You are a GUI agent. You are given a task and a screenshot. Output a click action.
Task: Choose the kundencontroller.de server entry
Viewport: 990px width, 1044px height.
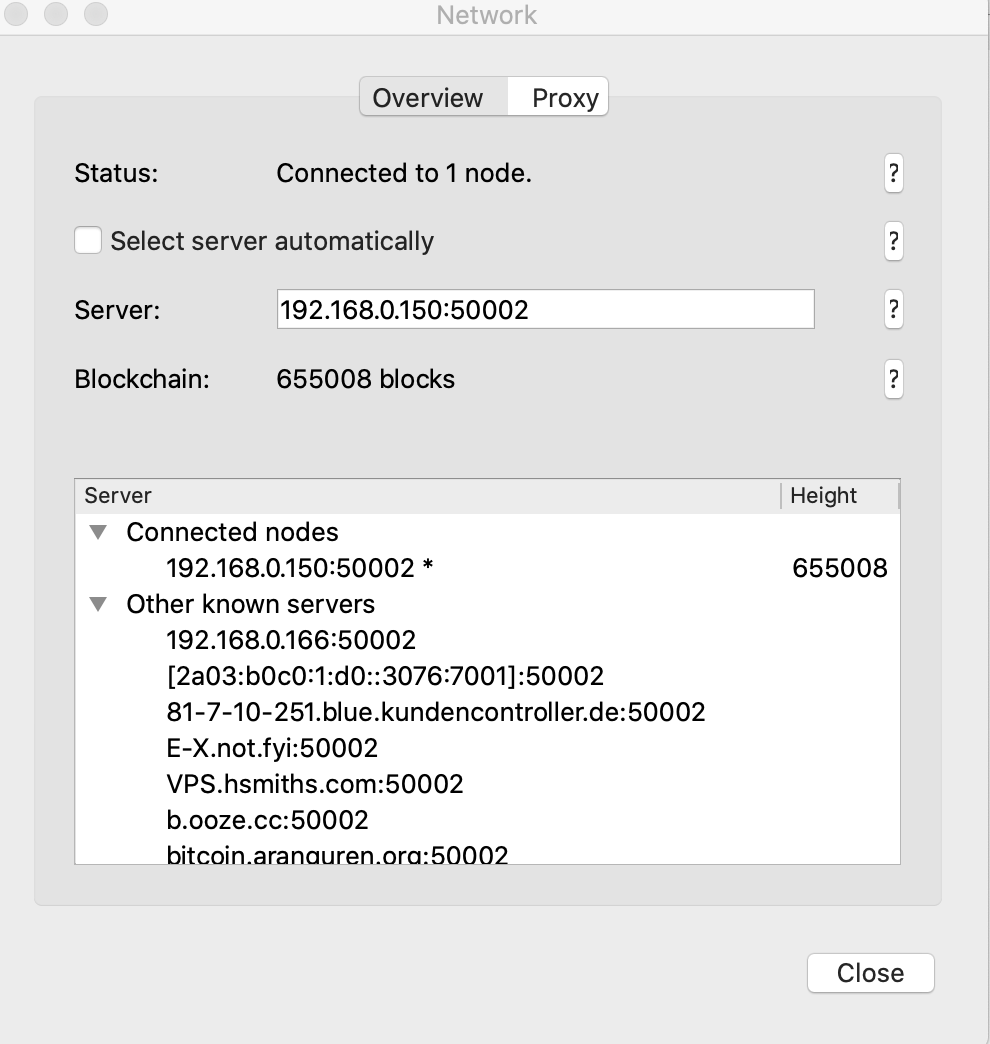pos(436,712)
